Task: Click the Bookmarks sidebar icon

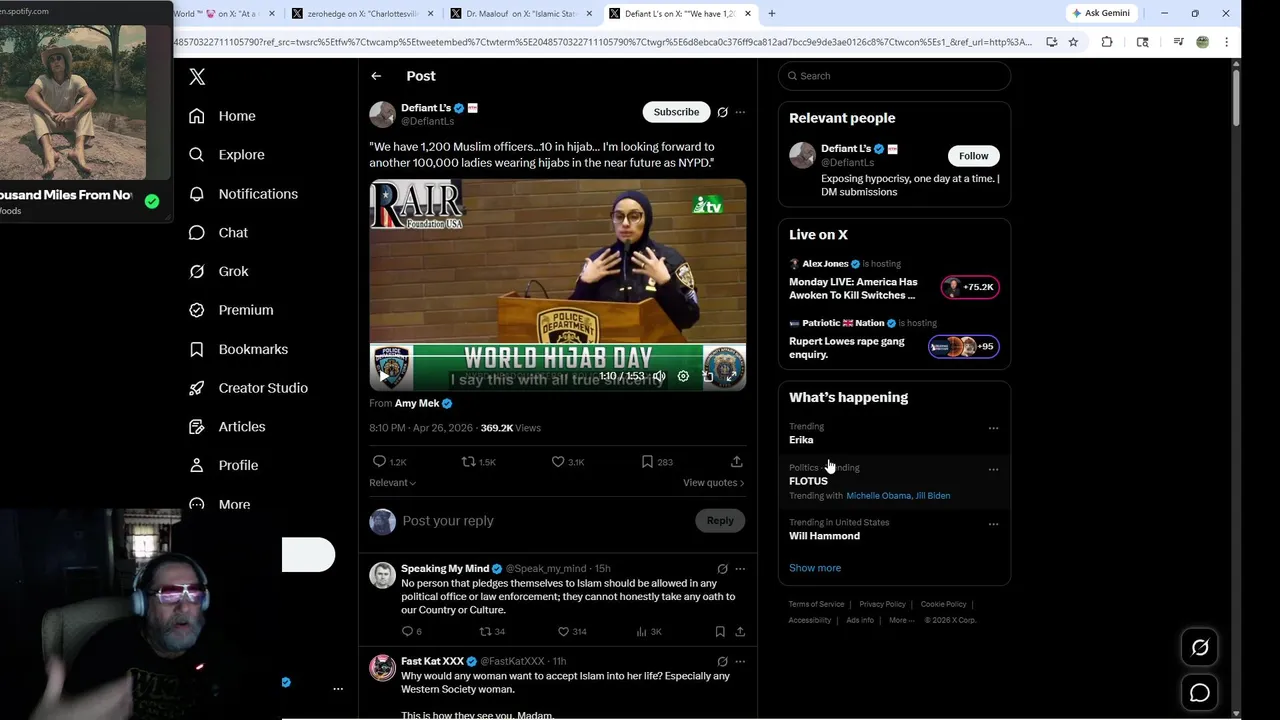Action: (197, 349)
